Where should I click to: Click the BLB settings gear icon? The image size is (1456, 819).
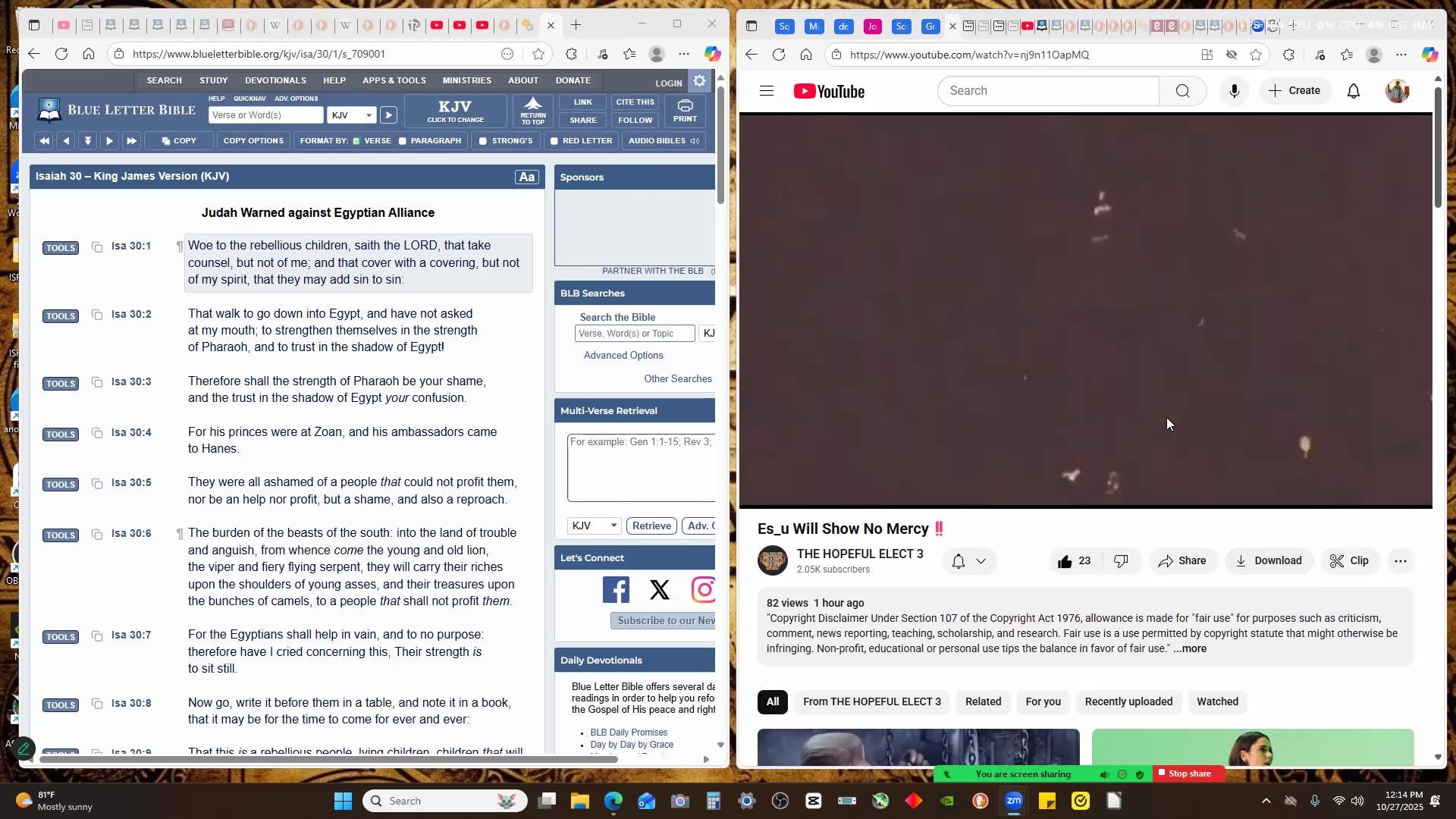(699, 81)
